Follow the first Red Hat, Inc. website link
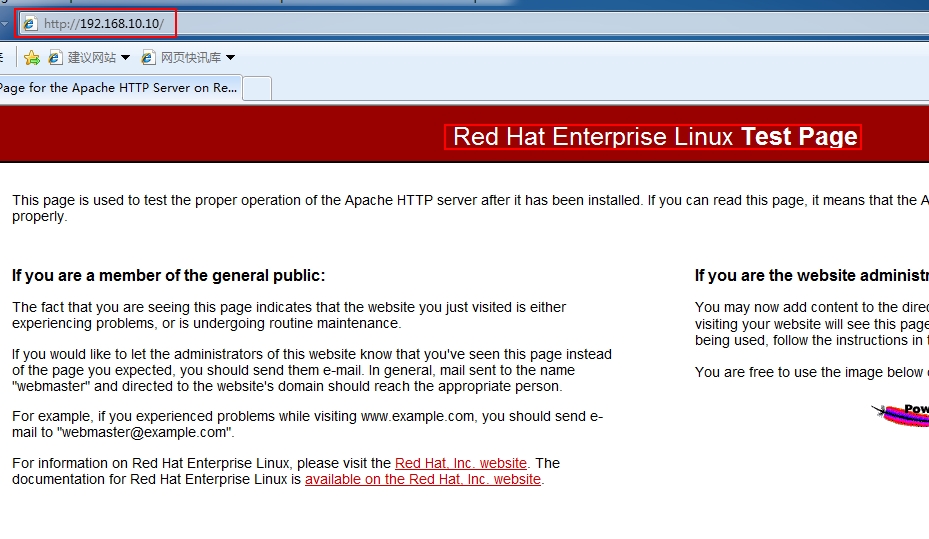This screenshot has height=539, width=929. [x=460, y=463]
